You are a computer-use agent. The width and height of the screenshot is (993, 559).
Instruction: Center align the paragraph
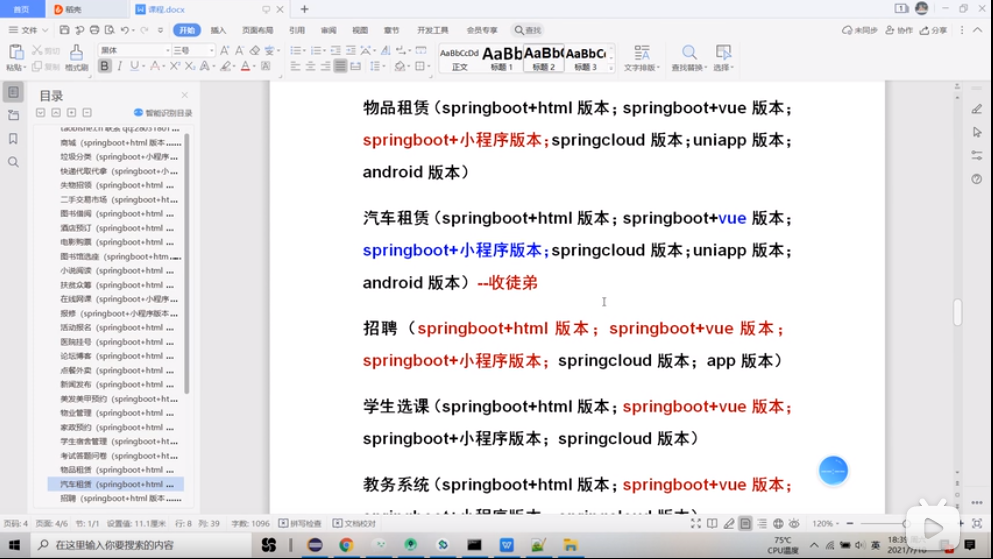pos(310,66)
